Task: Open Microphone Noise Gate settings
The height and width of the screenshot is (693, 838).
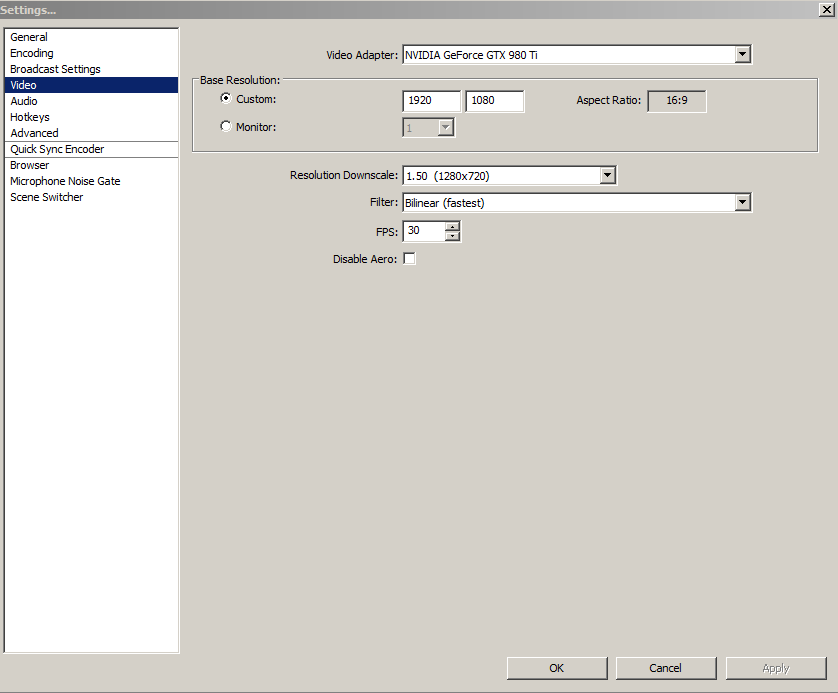Action: coord(91,181)
